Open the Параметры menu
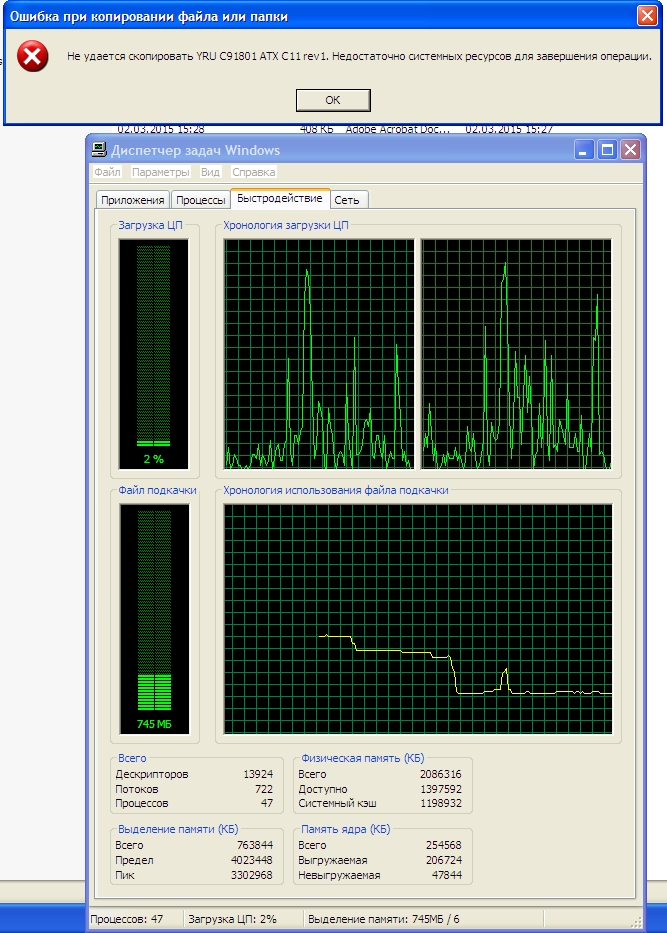Image resolution: width=667 pixels, height=933 pixels. (x=161, y=172)
